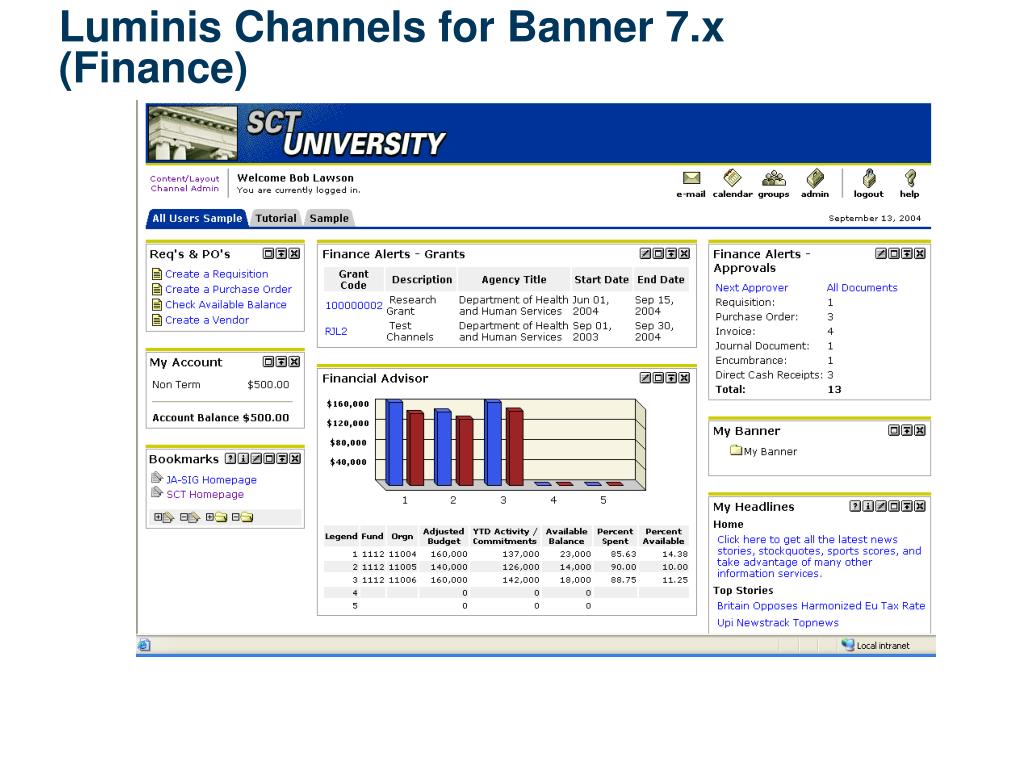Detach the My Account channel
Viewport: 1024px width, 768px height.
click(268, 361)
